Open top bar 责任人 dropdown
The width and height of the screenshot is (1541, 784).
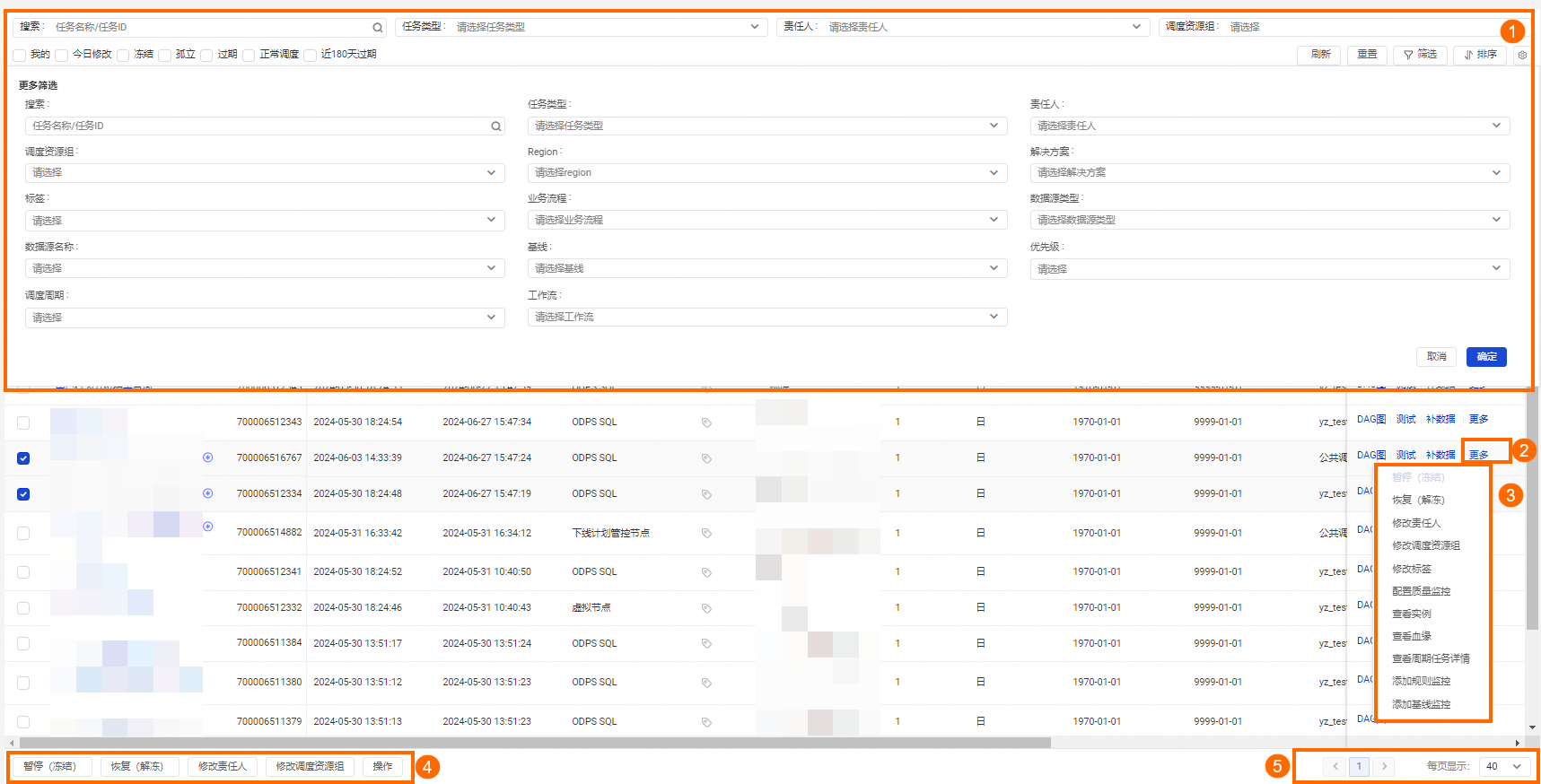pyautogui.click(x=962, y=27)
